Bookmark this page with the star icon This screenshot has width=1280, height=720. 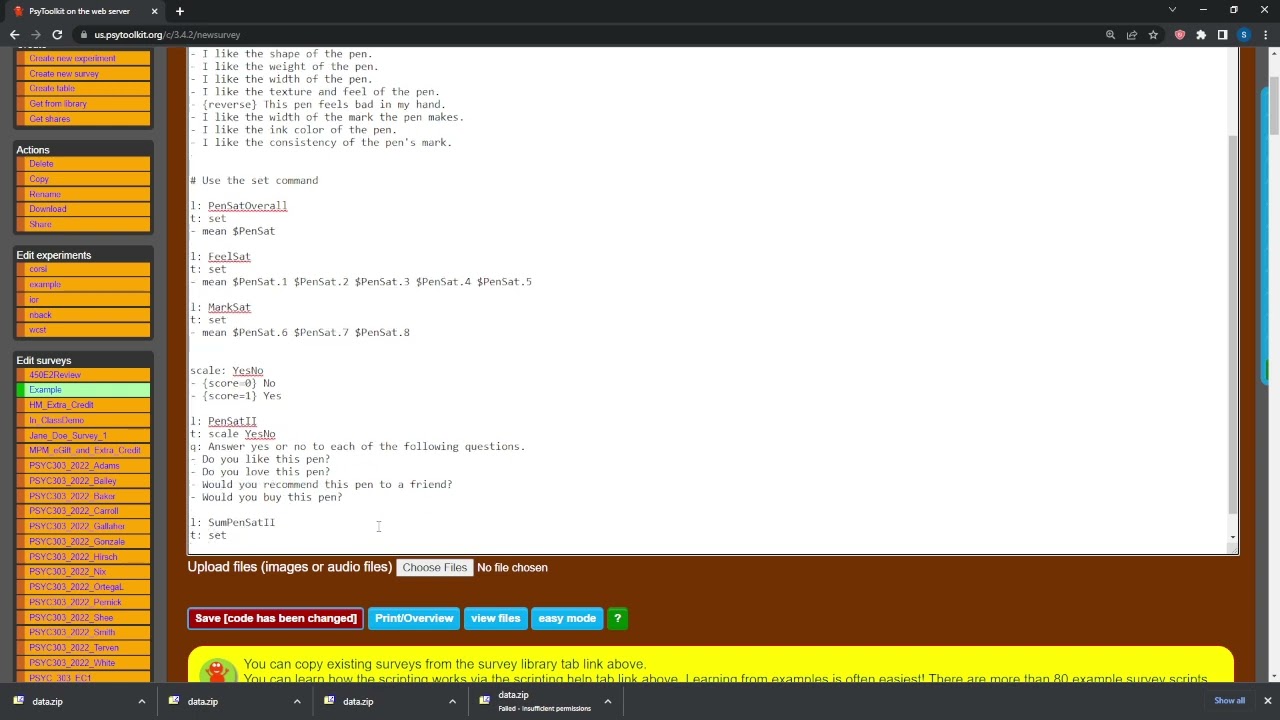point(1153,35)
